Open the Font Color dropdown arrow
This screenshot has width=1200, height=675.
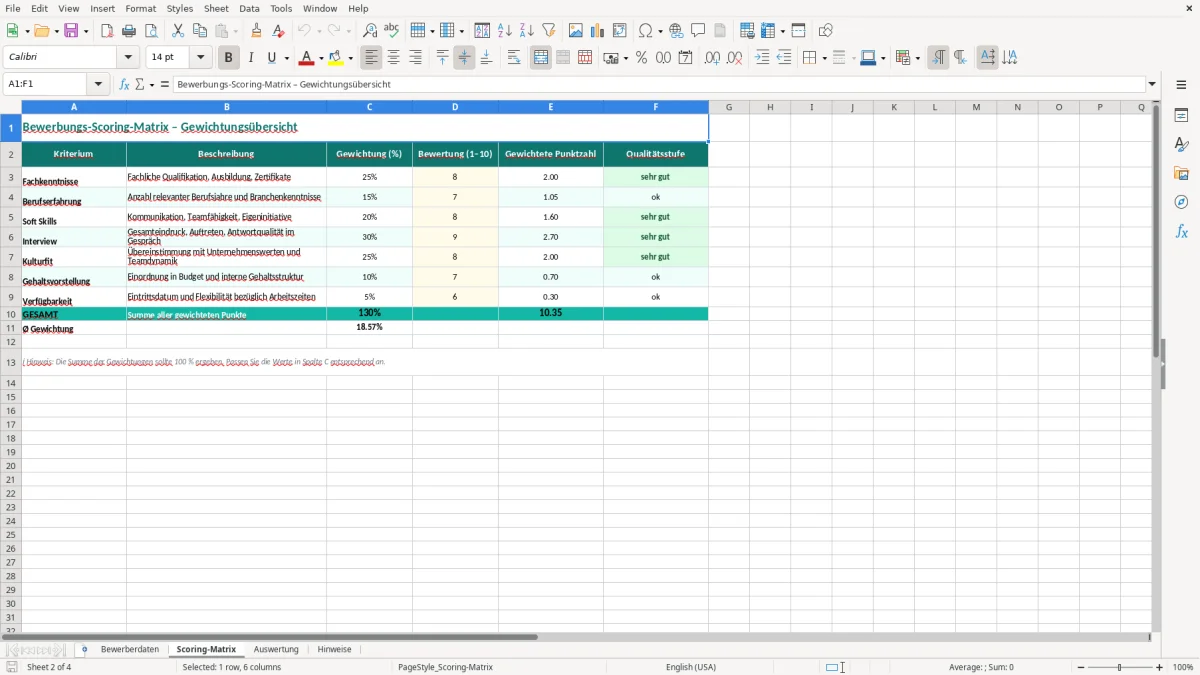coord(320,59)
